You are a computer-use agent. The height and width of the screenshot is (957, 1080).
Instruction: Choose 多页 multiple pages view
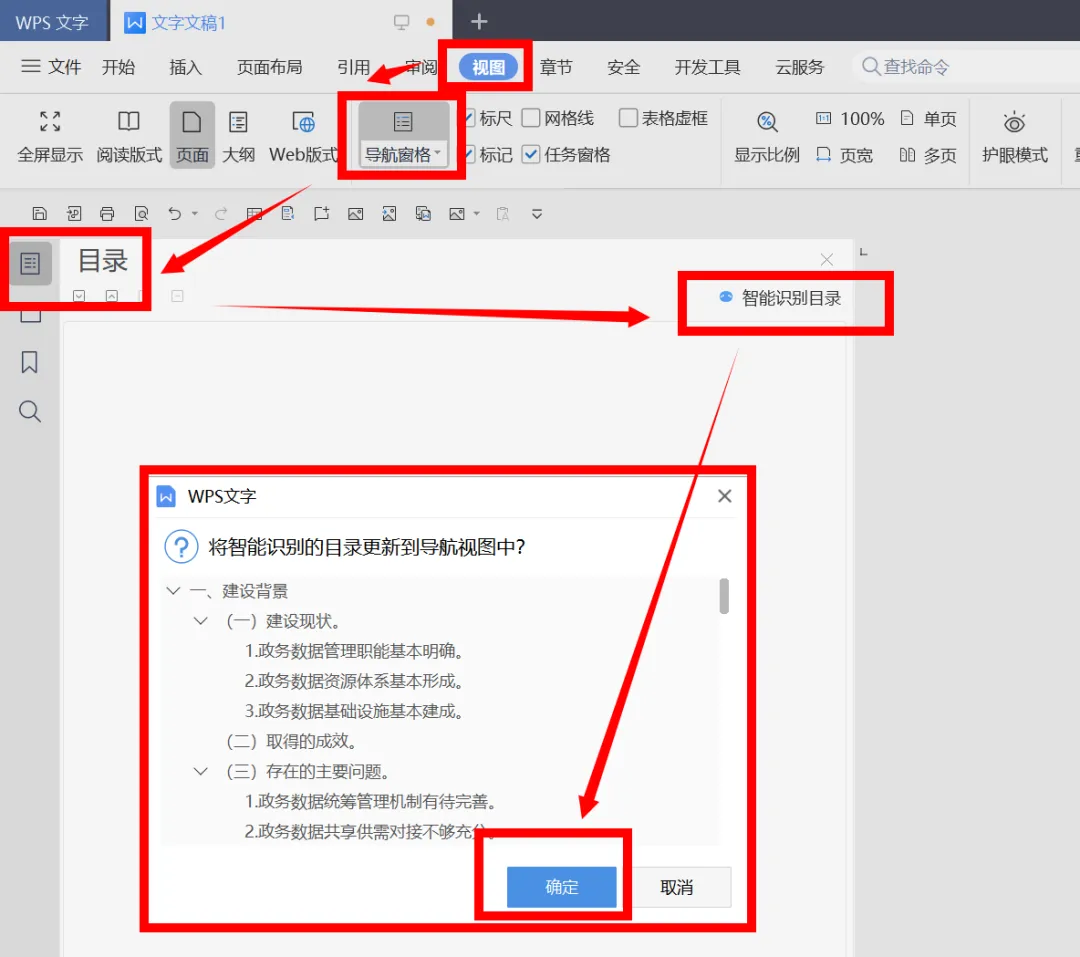click(928, 155)
